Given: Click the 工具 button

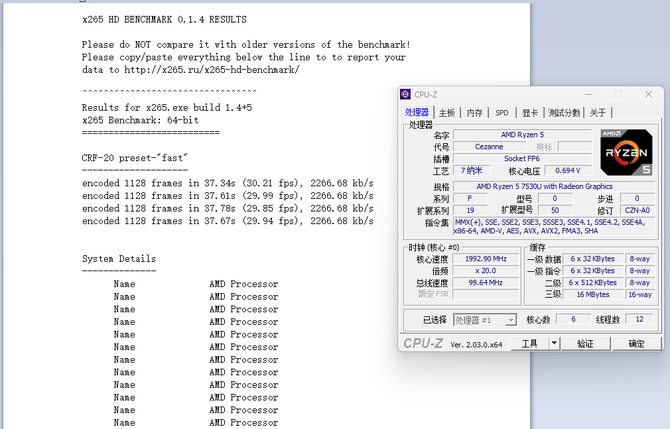Looking at the screenshot, I should [529, 344].
